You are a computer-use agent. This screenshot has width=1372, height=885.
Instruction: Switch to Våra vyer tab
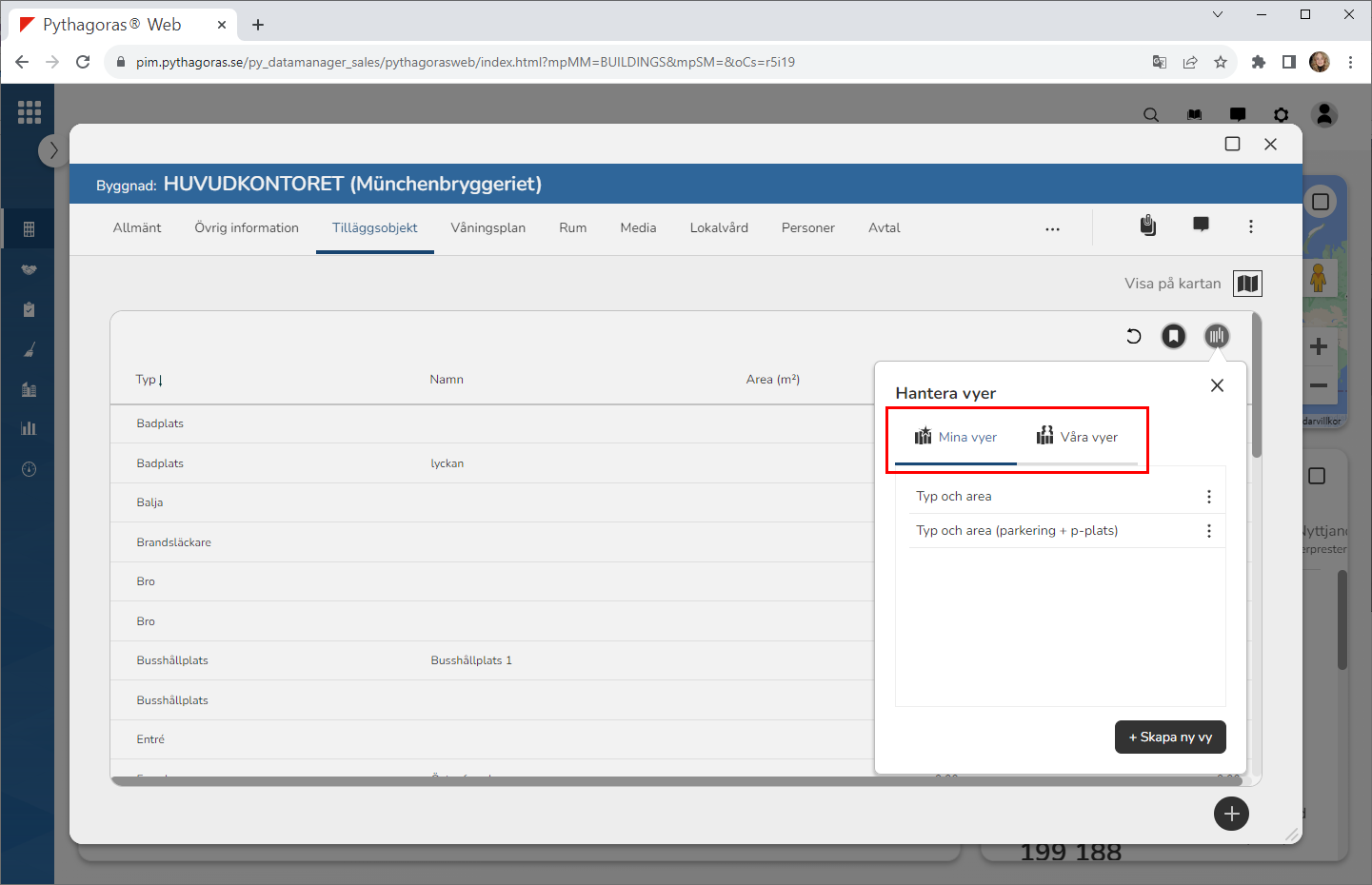point(1077,437)
